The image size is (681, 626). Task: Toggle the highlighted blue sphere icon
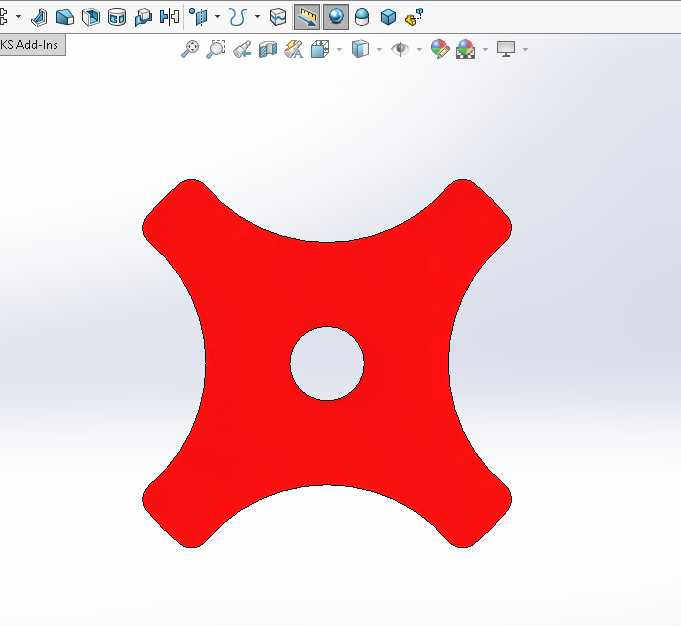click(336, 17)
